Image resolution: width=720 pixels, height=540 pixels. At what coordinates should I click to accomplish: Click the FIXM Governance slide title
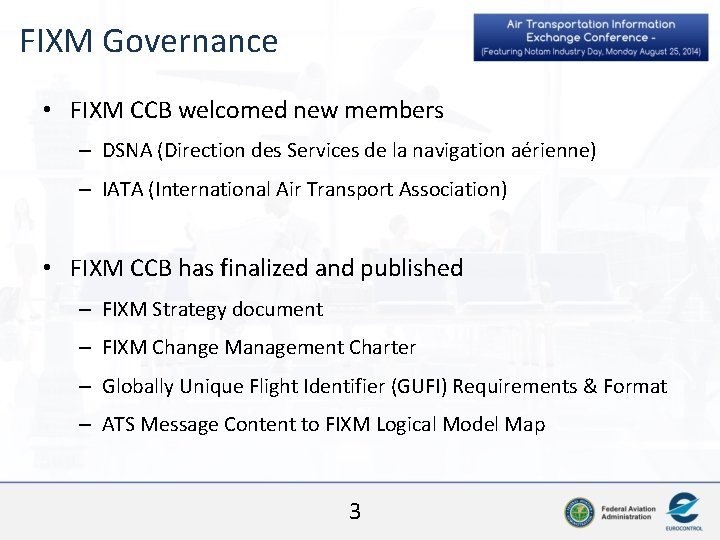point(149,41)
